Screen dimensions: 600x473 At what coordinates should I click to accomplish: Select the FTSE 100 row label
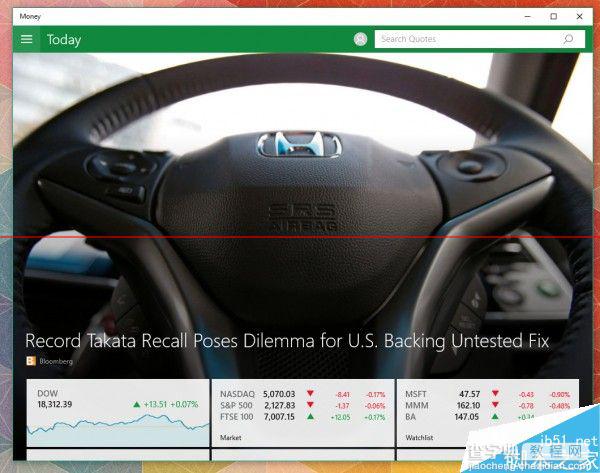236,417
